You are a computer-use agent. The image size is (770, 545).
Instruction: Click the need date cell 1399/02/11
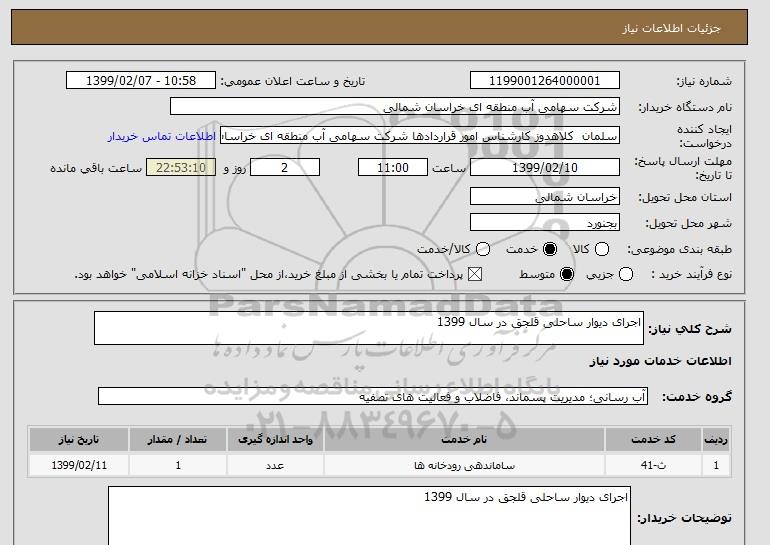[79, 465]
